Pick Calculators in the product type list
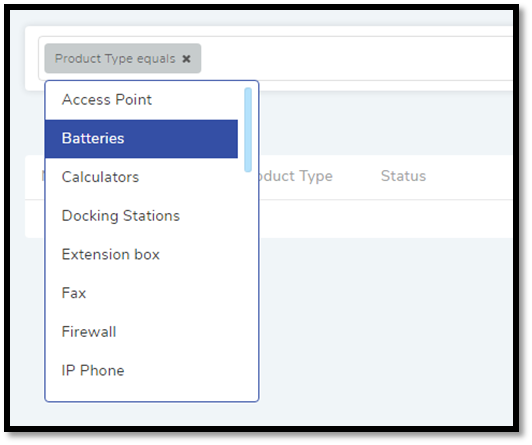 click(141, 177)
